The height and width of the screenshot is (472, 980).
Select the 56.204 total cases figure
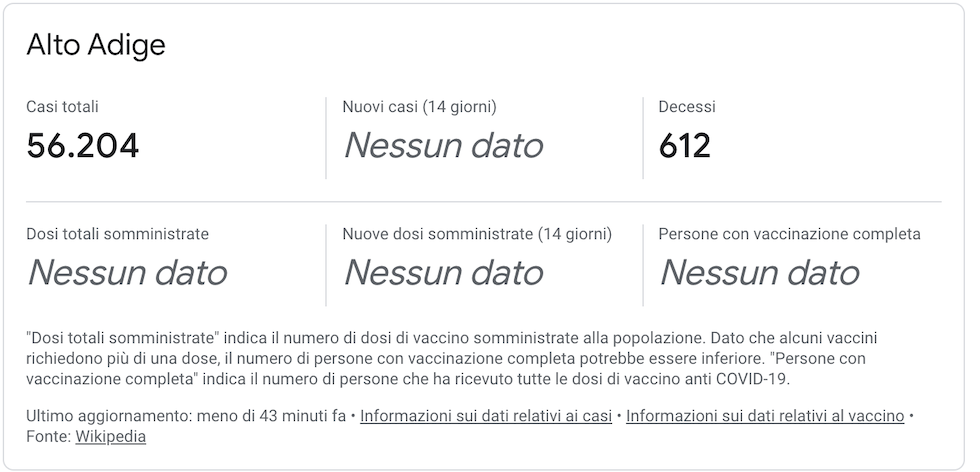pos(83,146)
